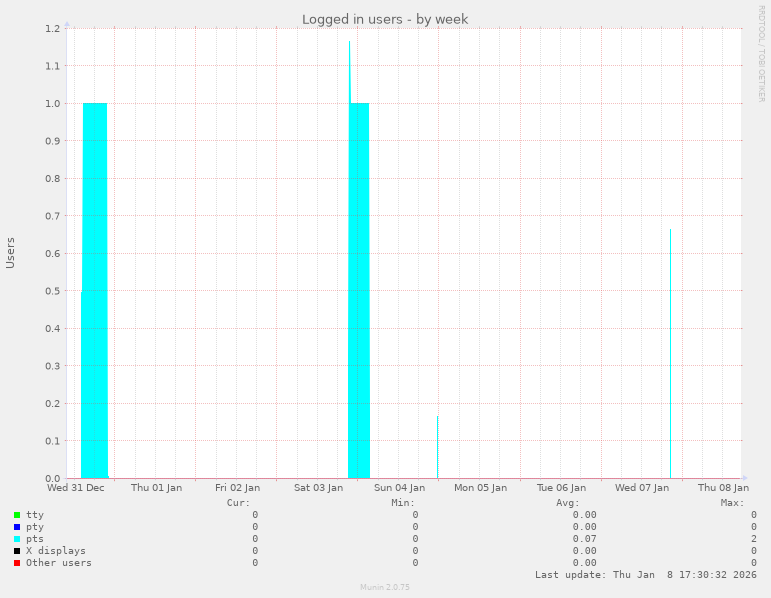Click the "Munin 2.0.75" footer text
771x598 pixels.
(385, 587)
